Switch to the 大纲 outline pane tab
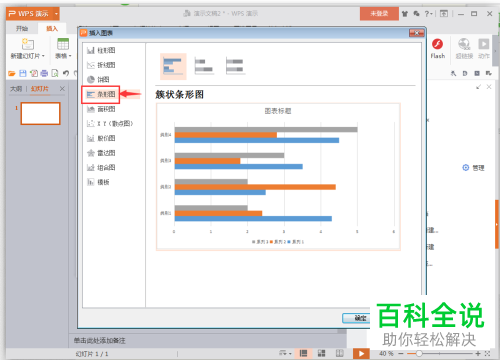This screenshot has height=360, width=500. [x=16, y=89]
